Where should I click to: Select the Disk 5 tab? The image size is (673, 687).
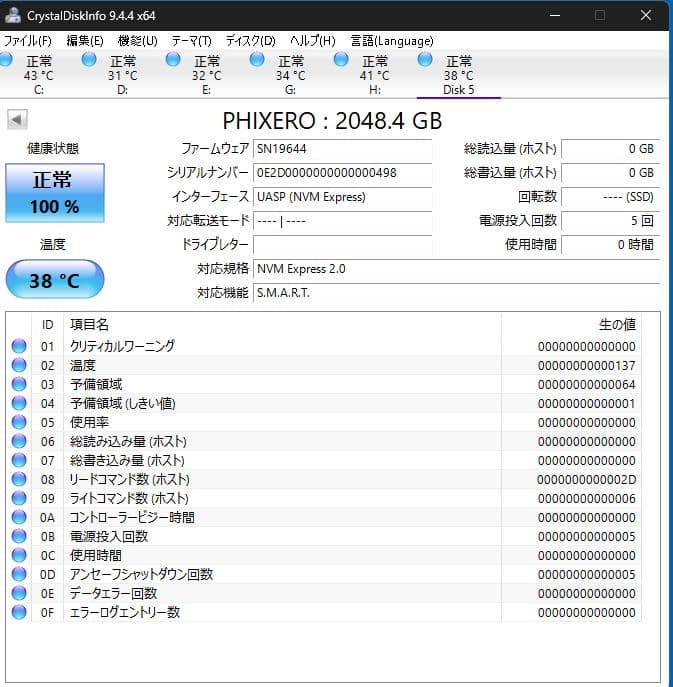point(458,74)
